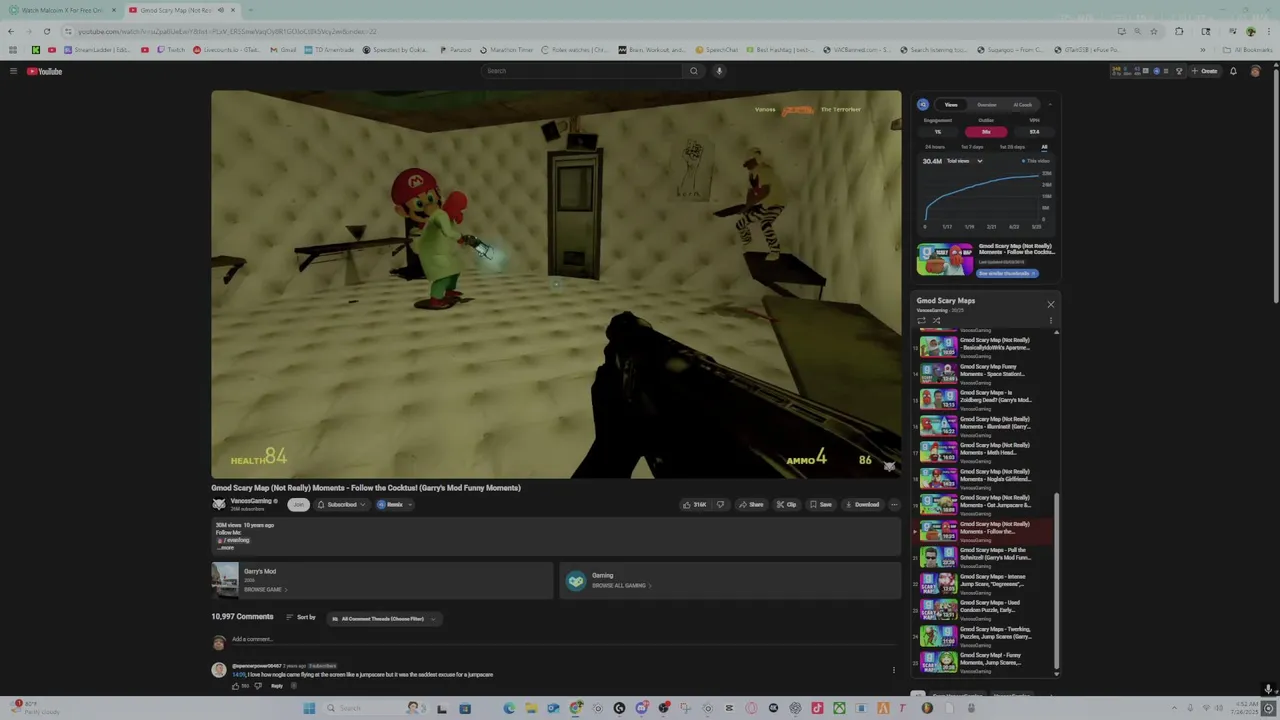This screenshot has width=1280, height=720.
Task: Click BROWSE GAME under Garry's Mod
Action: point(265,590)
